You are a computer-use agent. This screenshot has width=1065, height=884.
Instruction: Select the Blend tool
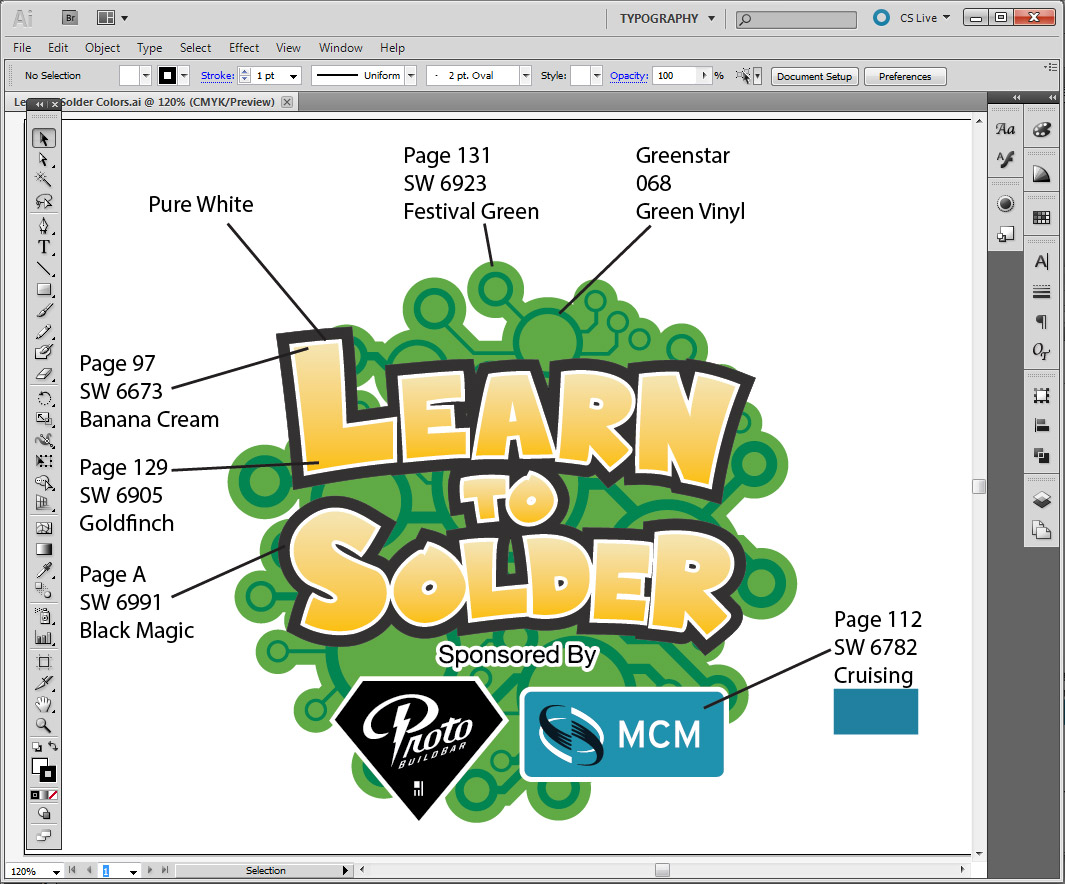(43, 591)
